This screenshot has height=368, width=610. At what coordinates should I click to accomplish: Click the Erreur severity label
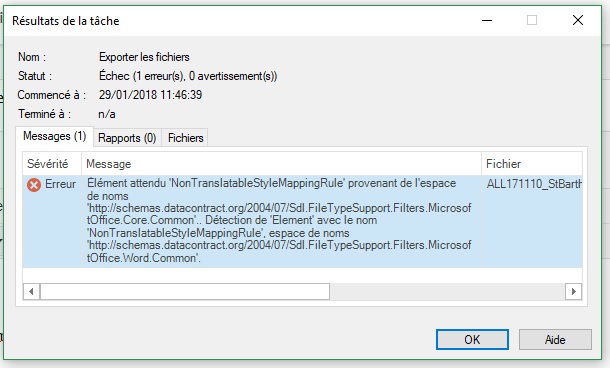pos(60,184)
